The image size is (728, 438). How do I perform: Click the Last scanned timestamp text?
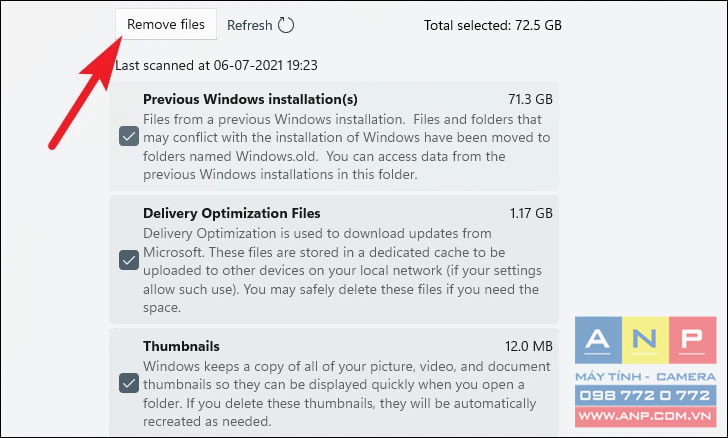[216, 65]
